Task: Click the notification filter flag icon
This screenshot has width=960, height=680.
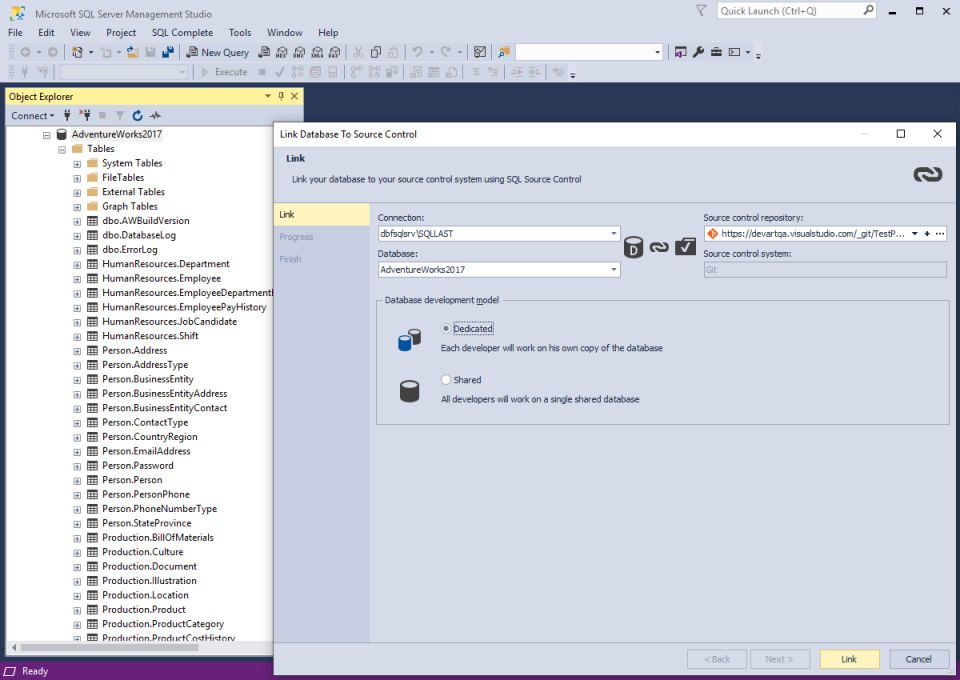Action: (x=701, y=10)
